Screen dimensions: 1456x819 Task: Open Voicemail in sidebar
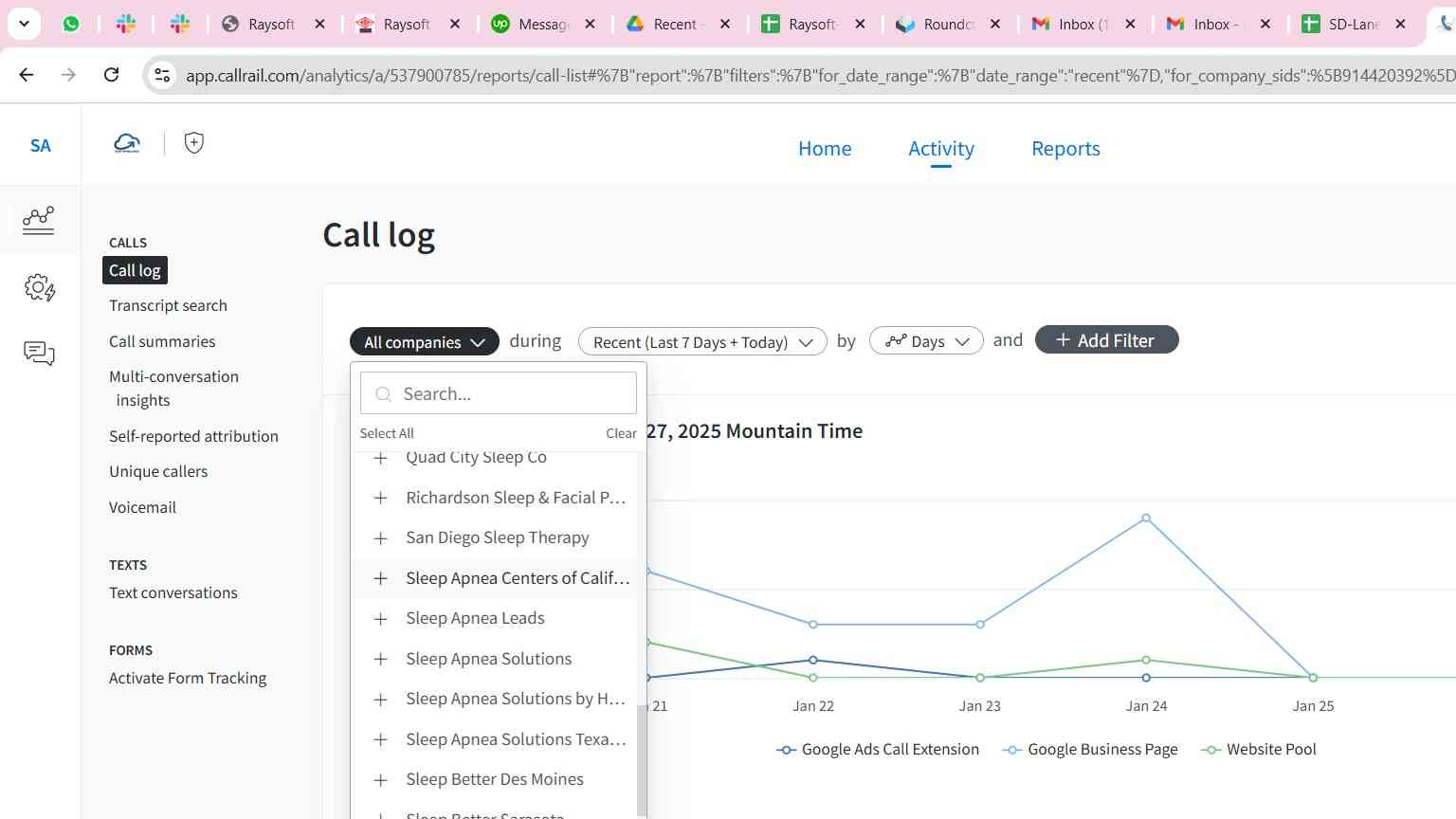click(142, 507)
